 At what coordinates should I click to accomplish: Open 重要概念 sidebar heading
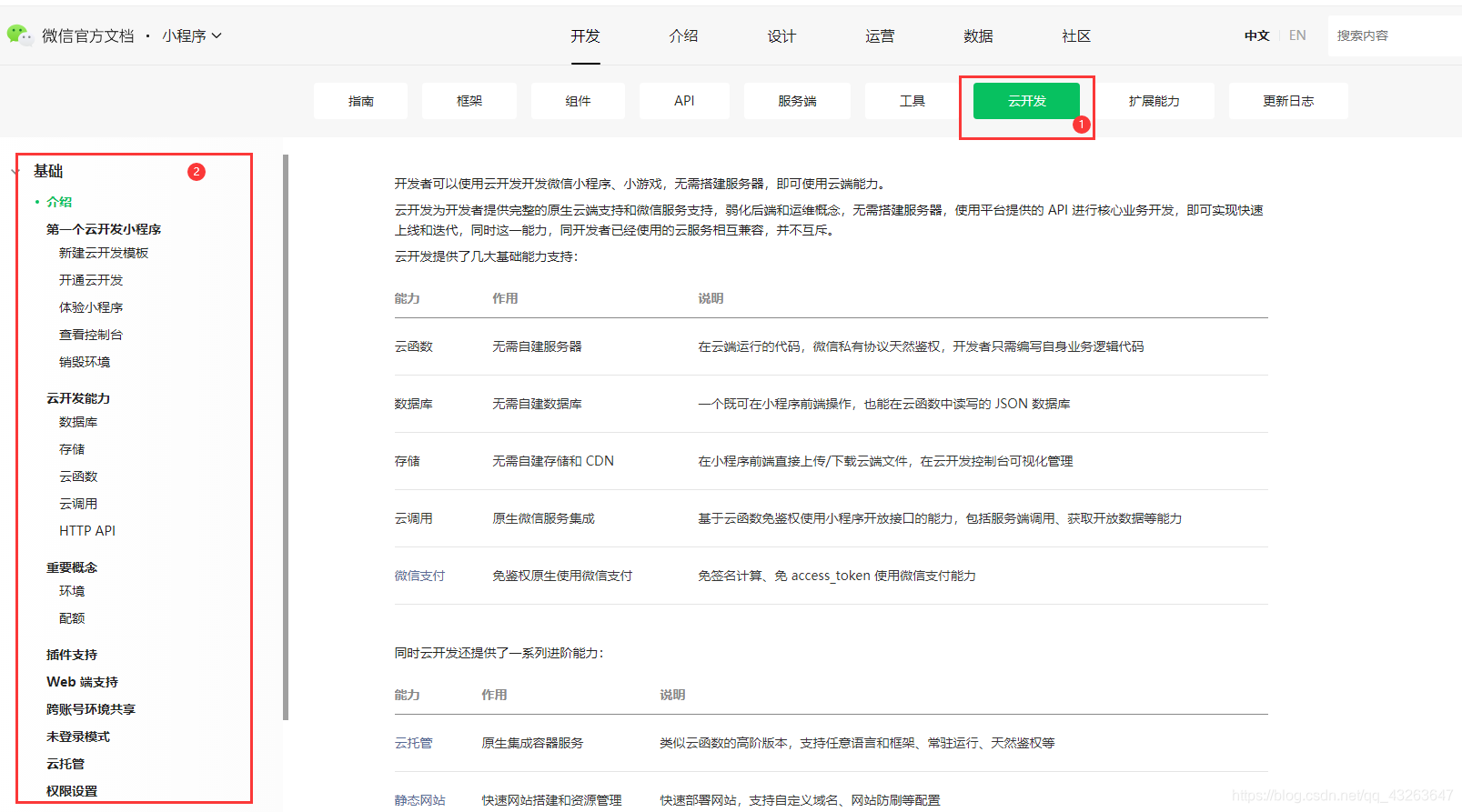point(72,567)
